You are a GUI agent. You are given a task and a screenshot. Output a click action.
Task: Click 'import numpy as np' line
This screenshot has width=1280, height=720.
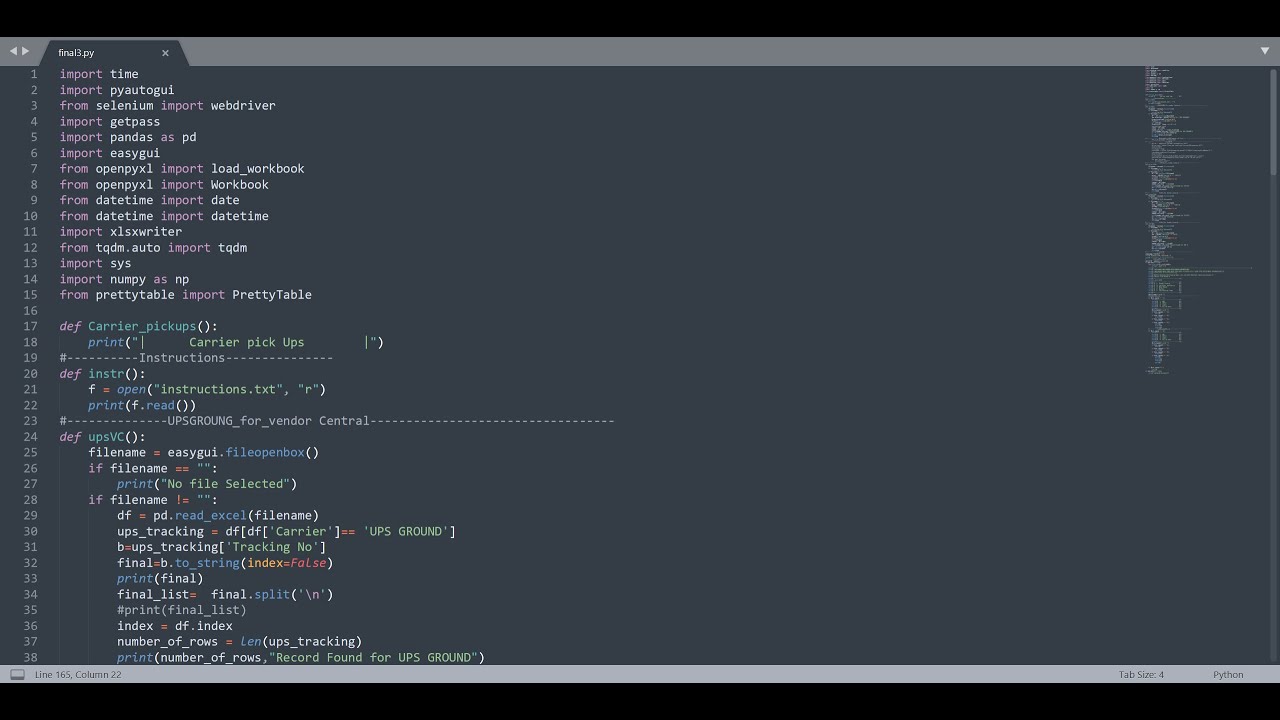tap(124, 279)
